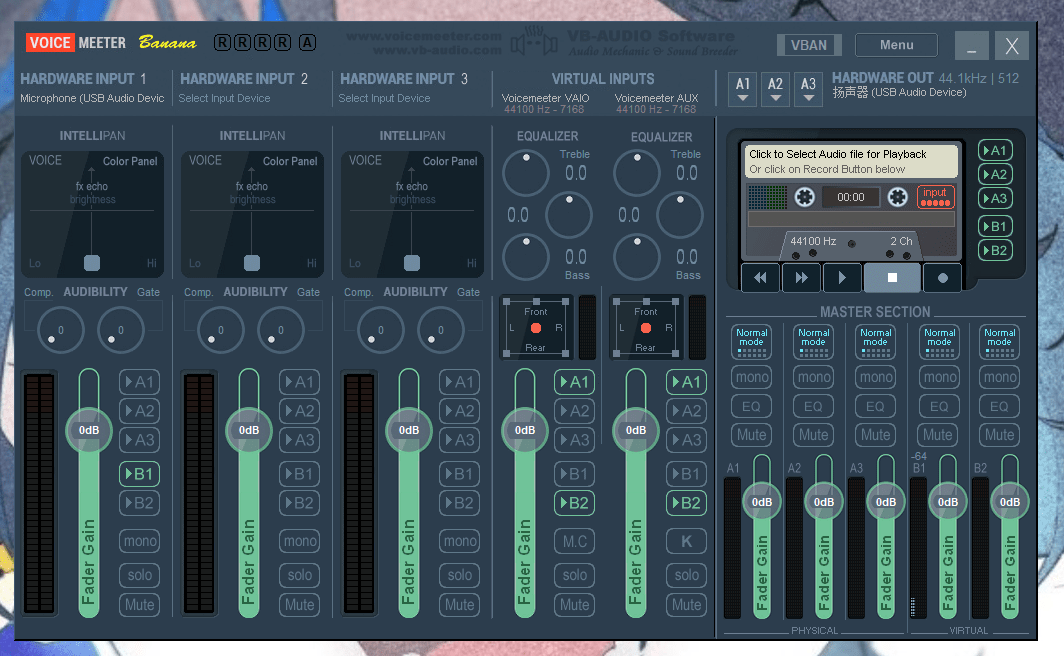Mute Hardware Input 1 strip
The height and width of the screenshot is (656, 1064).
[x=139, y=604]
